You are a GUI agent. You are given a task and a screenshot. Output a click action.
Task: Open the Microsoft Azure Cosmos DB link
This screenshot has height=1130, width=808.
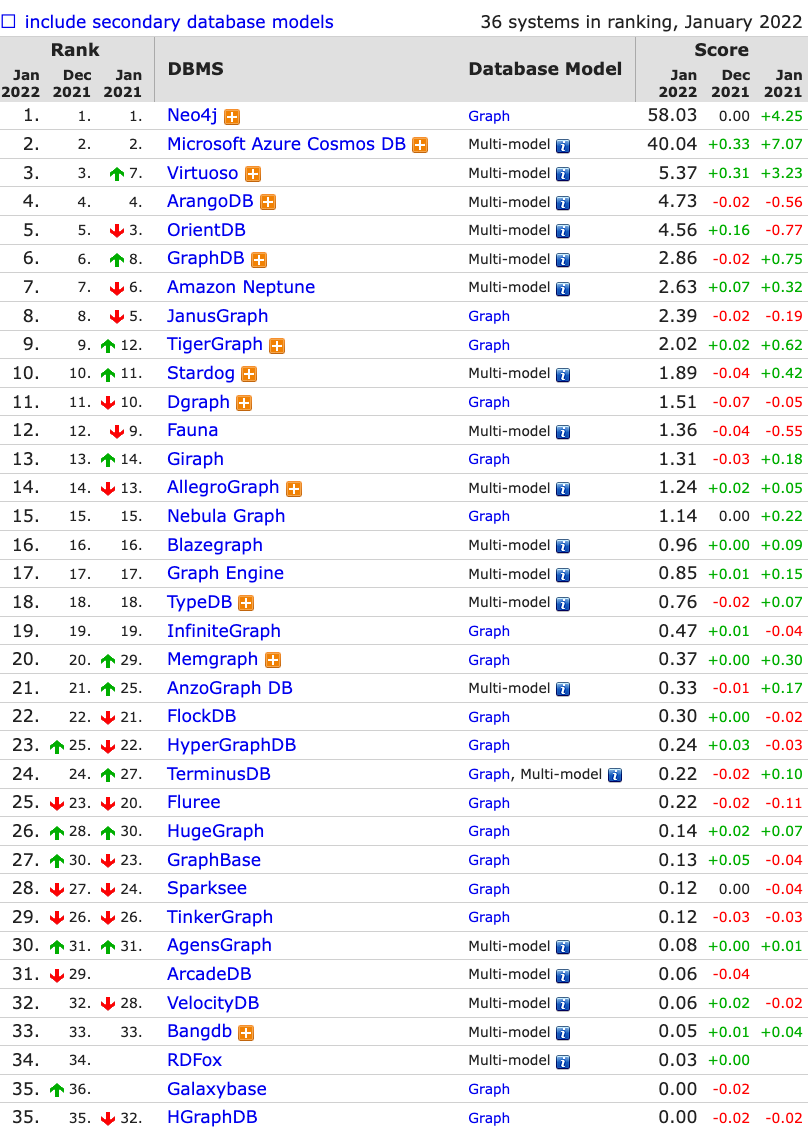[286, 144]
